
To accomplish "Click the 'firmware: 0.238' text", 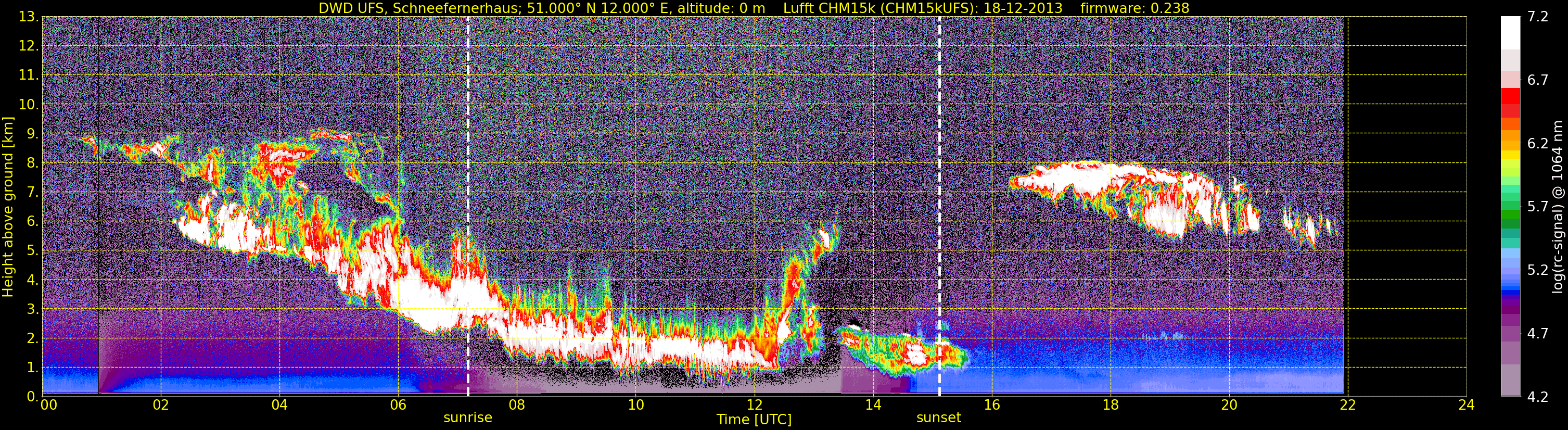I will point(1134,8).
